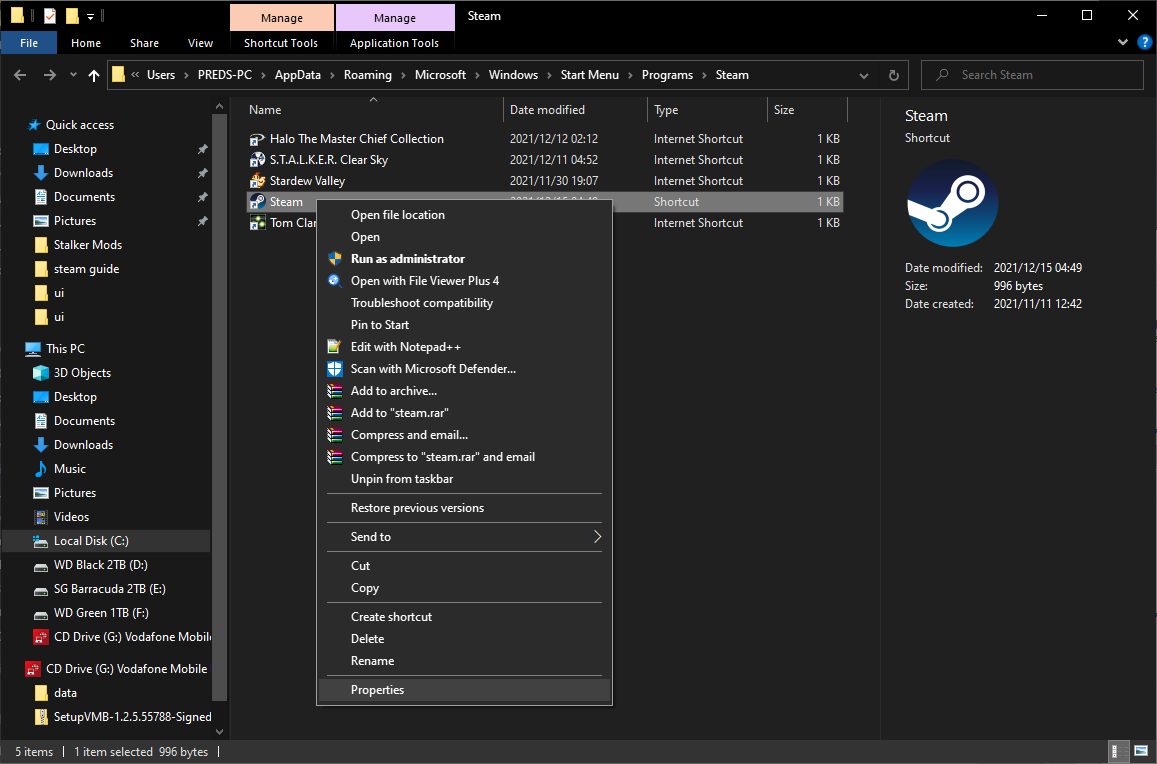Screen dimensions: 1157x764
Task: Sort by Date modified column header
Action: coord(576,110)
